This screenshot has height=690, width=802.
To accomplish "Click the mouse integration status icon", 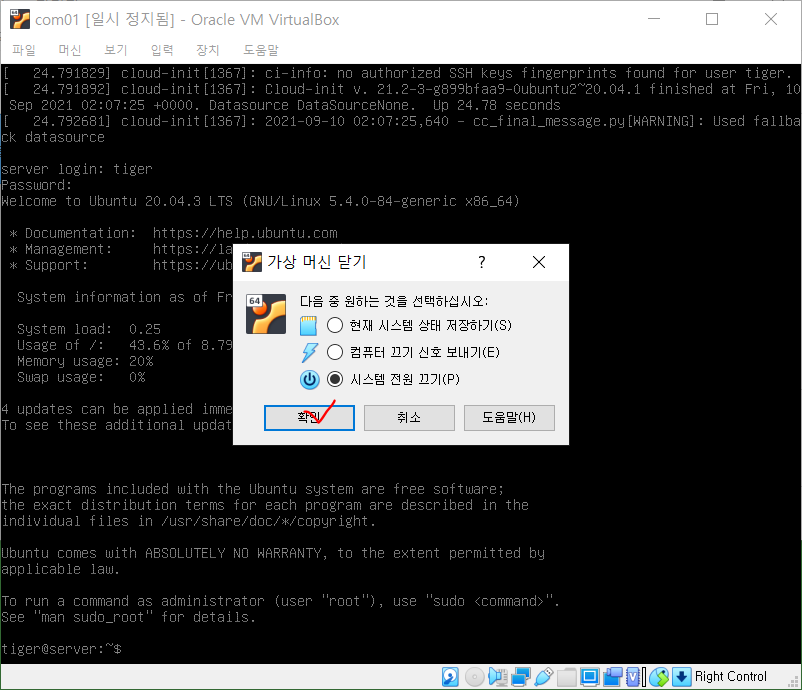I will 659,677.
